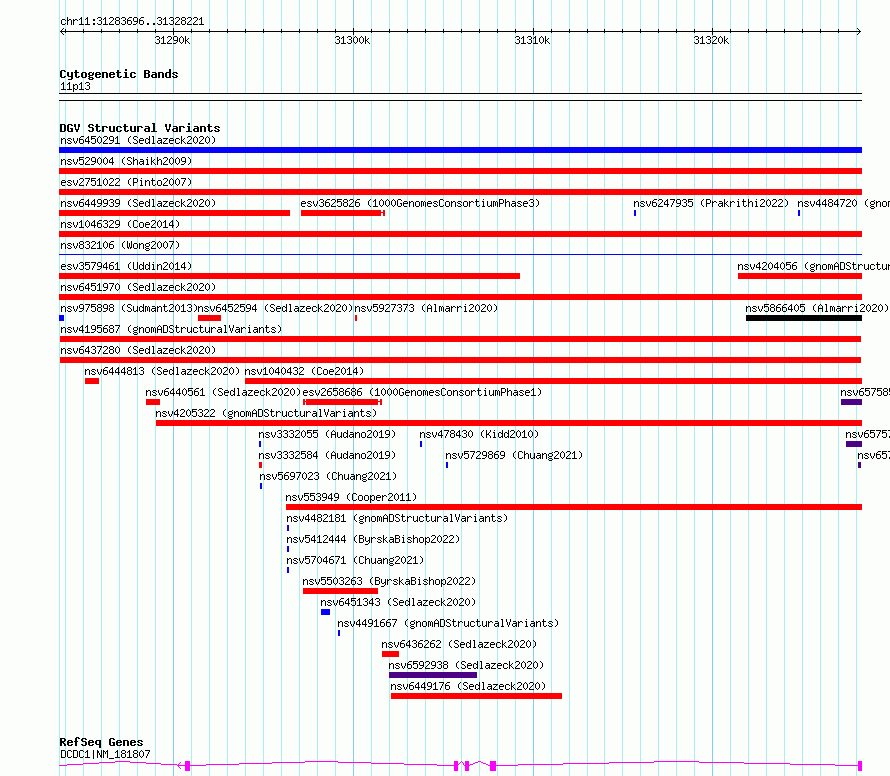The height and width of the screenshot is (776, 890).
Task: Open nsv1040432 (Coe2014) variant
Action: point(304,371)
